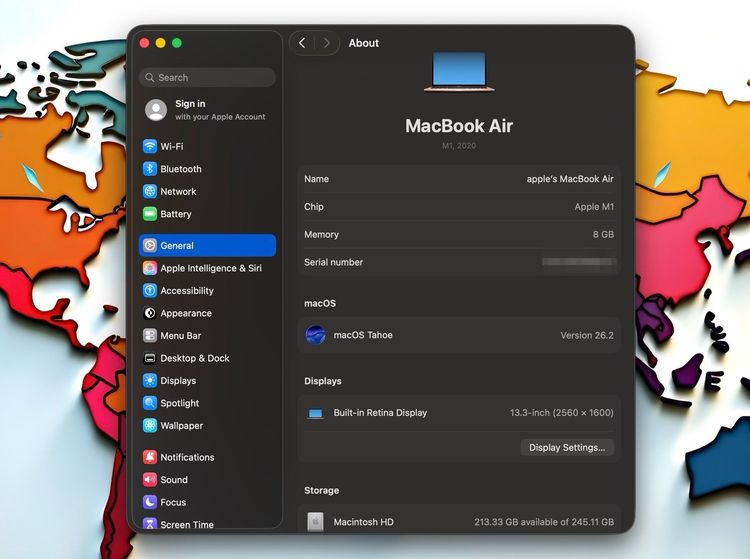Image resolution: width=750 pixels, height=559 pixels.
Task: Click the macOS Tahoe logo icon
Action: pyautogui.click(x=315, y=335)
